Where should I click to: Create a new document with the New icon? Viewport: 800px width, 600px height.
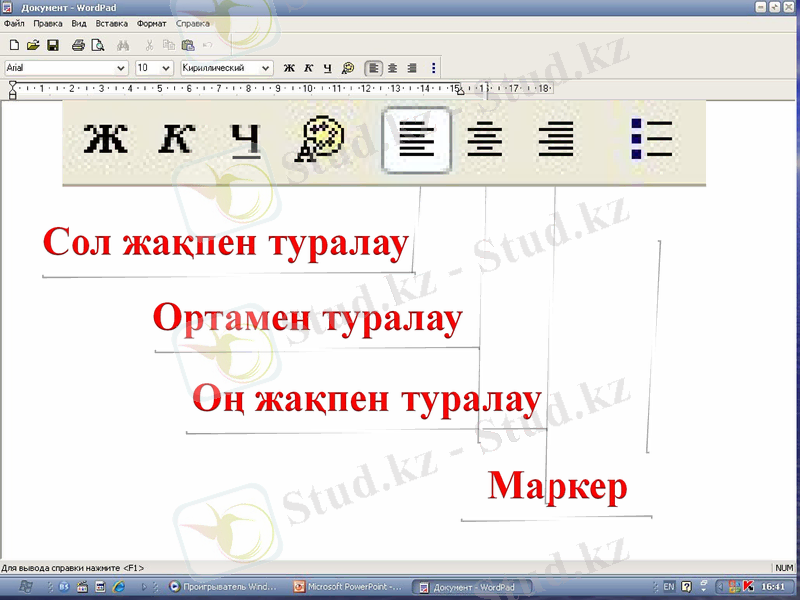(14, 45)
